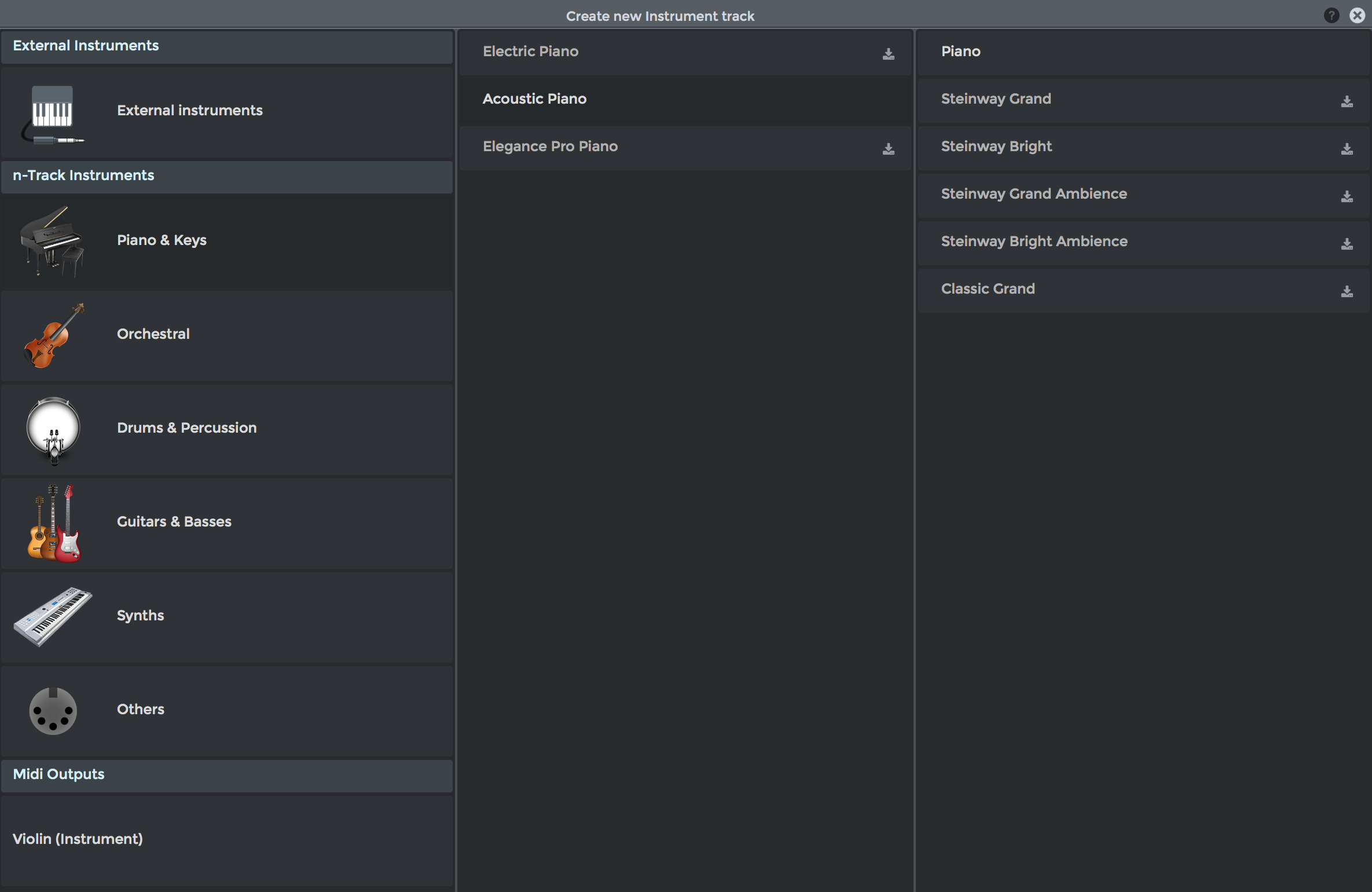The width and height of the screenshot is (1372, 892).
Task: Open the help question mark icon
Action: point(1331,15)
